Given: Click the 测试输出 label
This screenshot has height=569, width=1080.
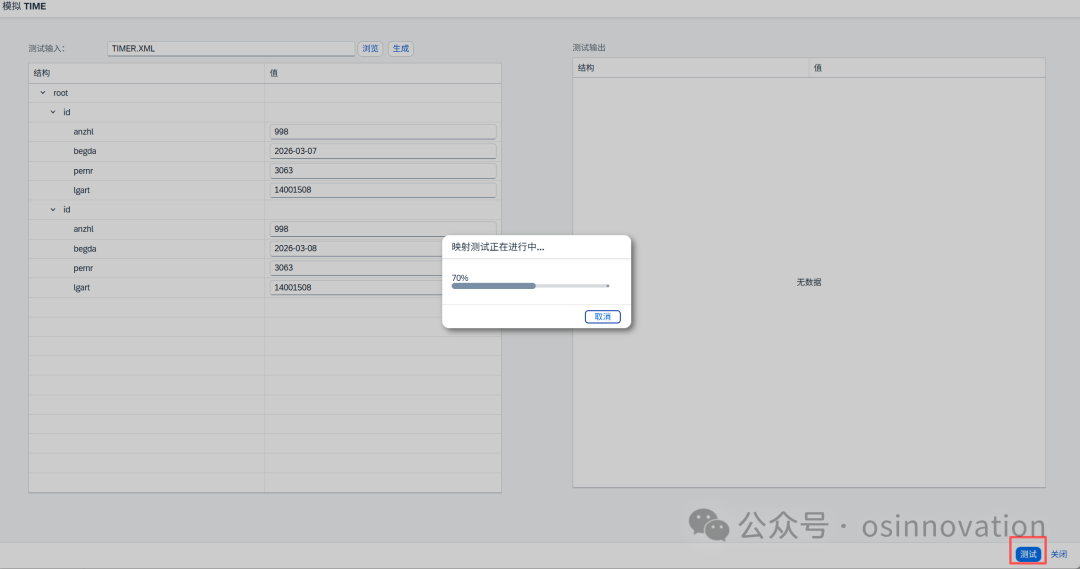Looking at the screenshot, I should [x=589, y=48].
